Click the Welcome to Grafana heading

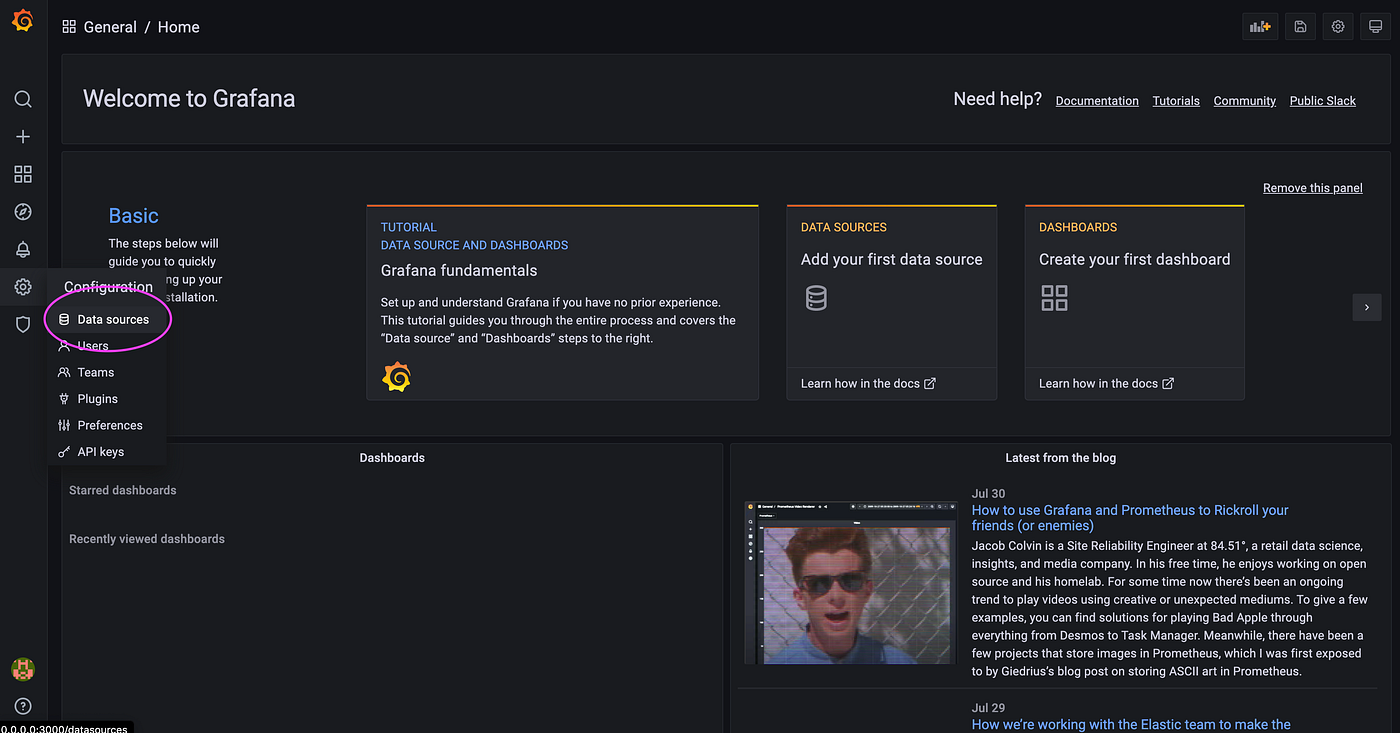[189, 99]
